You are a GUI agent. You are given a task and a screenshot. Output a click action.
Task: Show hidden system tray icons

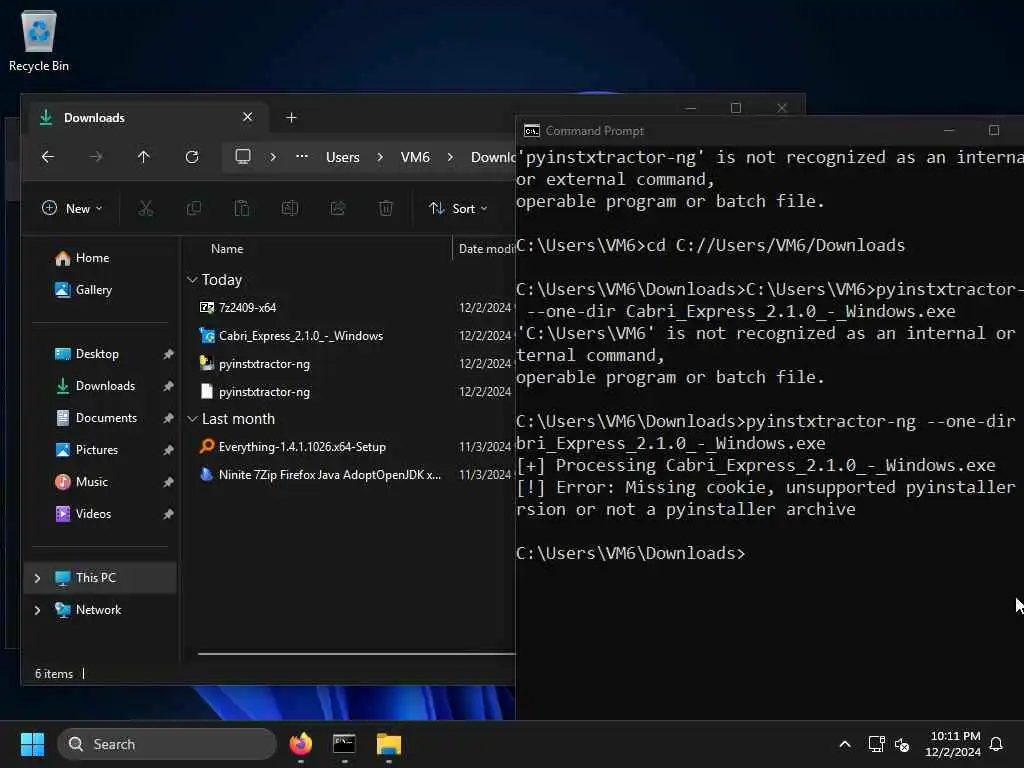click(x=844, y=744)
